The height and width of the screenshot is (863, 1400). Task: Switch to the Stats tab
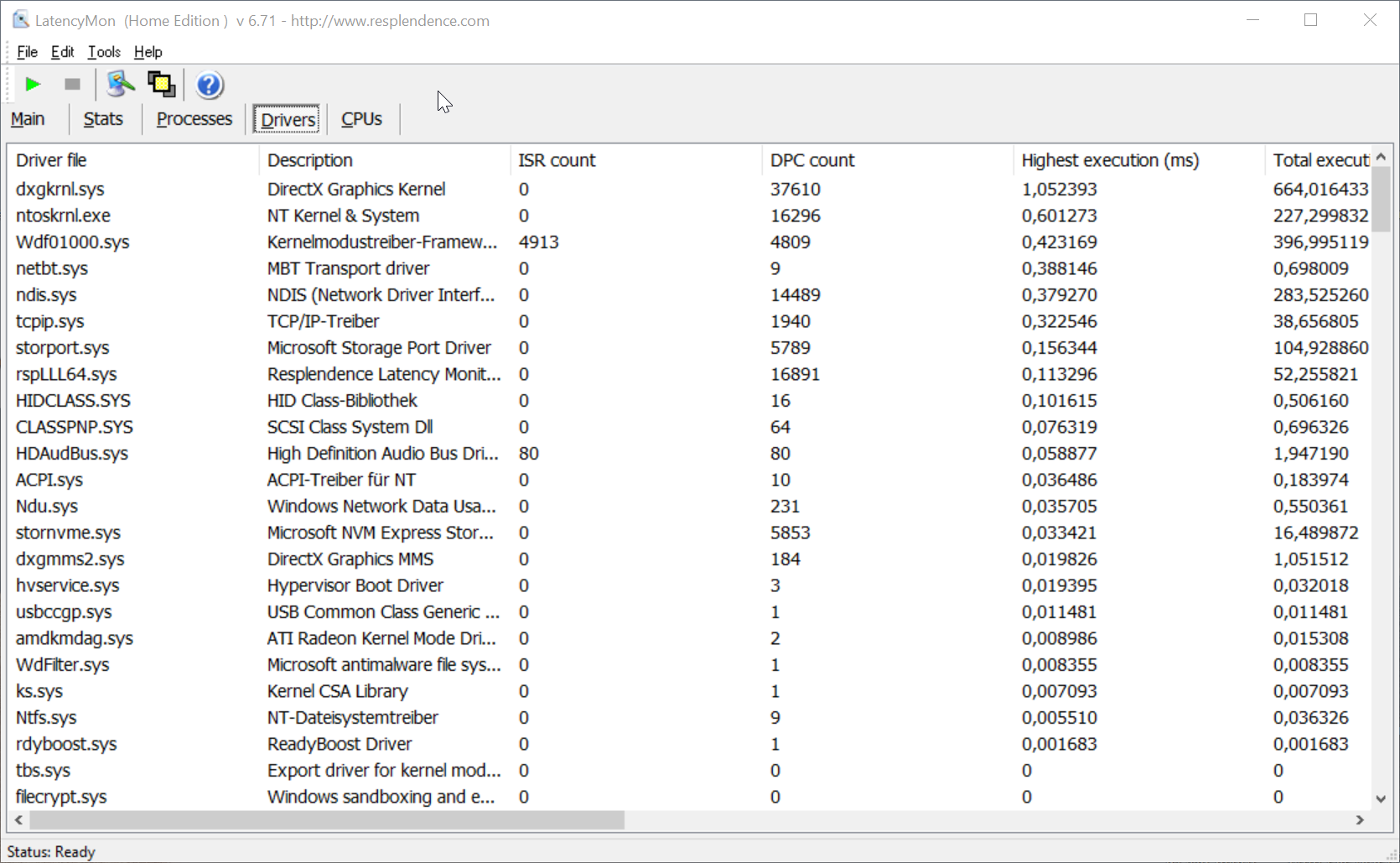click(x=103, y=119)
